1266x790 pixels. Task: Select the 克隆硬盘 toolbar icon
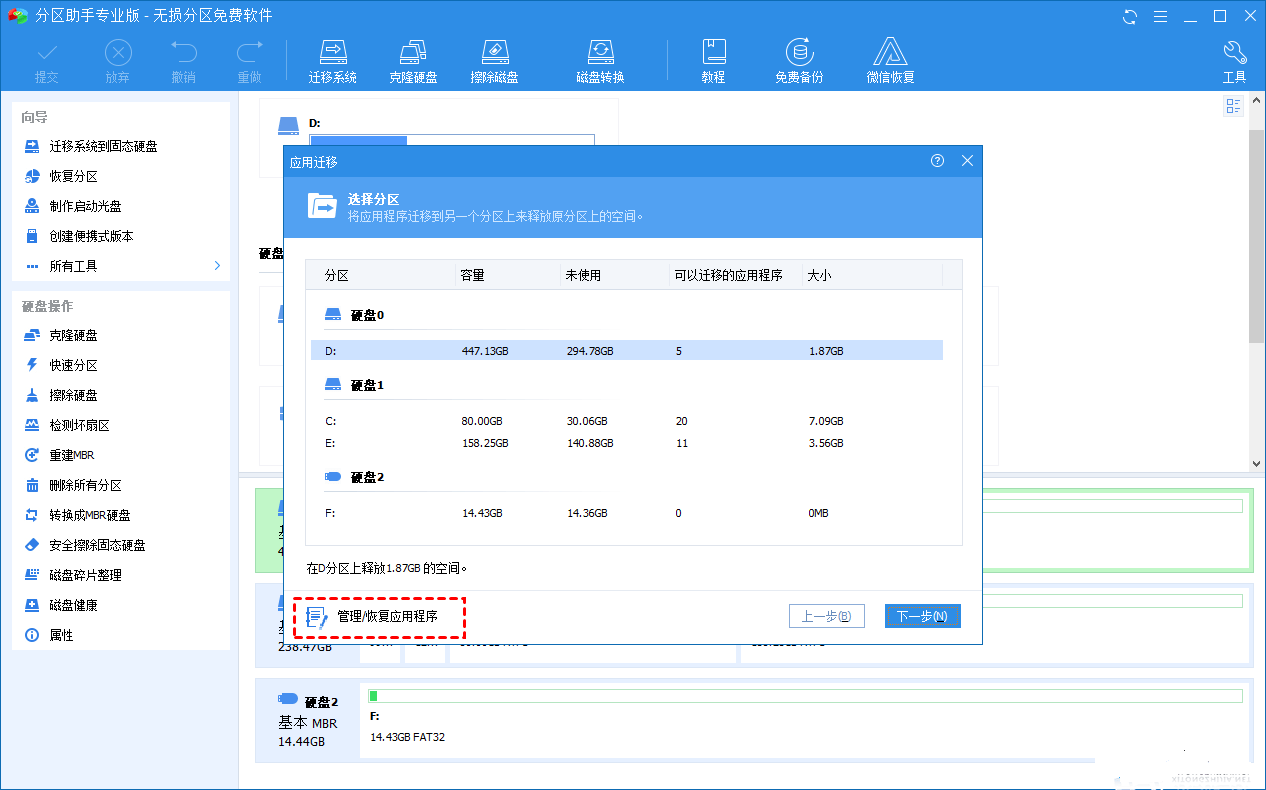point(413,58)
